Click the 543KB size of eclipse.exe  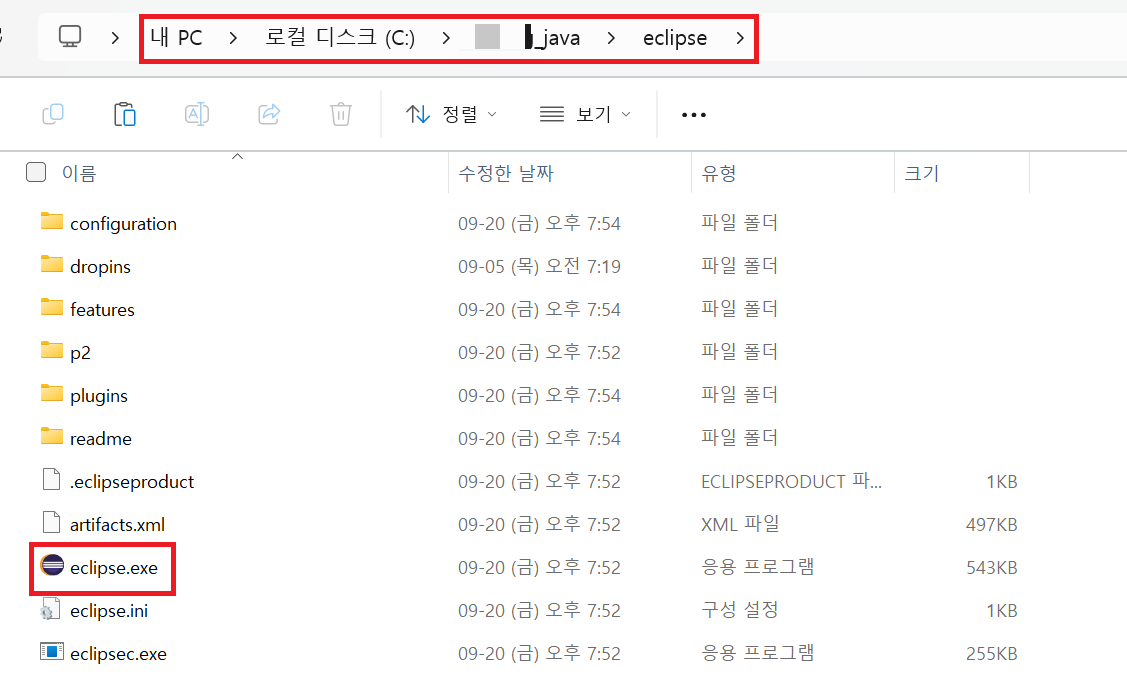(991, 568)
